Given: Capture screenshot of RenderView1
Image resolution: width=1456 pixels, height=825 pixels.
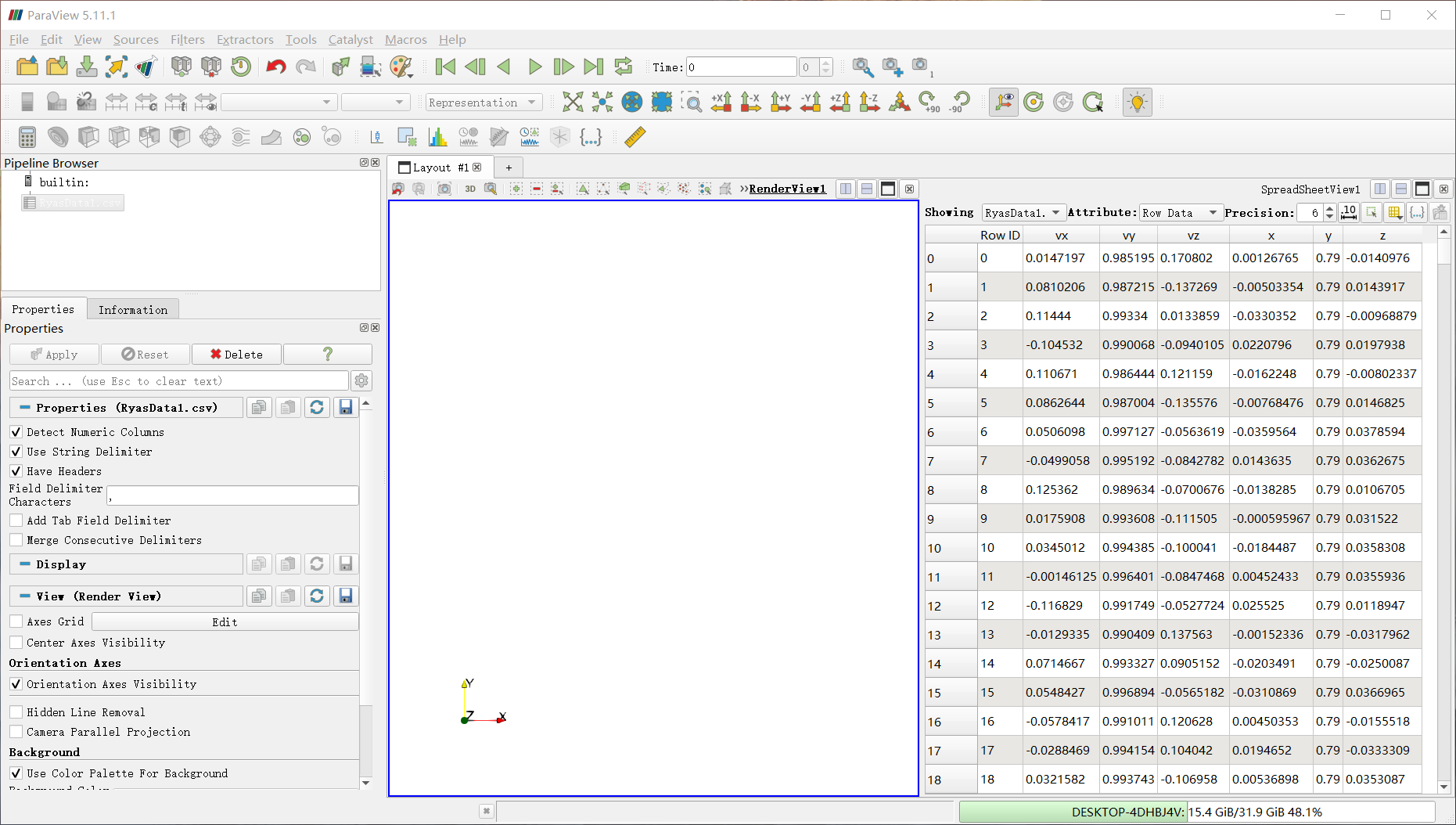Looking at the screenshot, I should tap(444, 189).
